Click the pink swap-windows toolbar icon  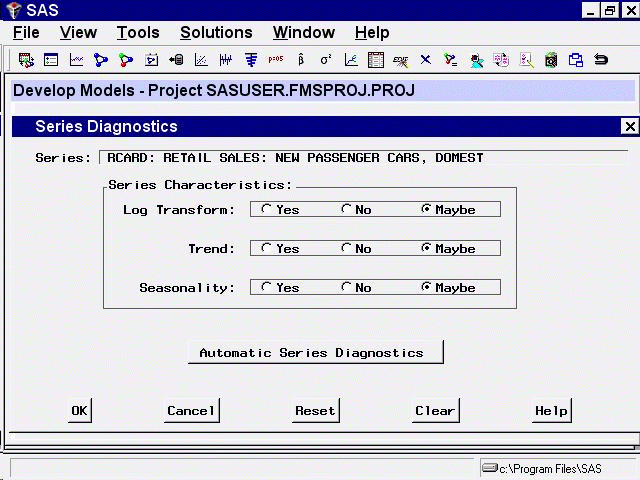click(x=501, y=60)
